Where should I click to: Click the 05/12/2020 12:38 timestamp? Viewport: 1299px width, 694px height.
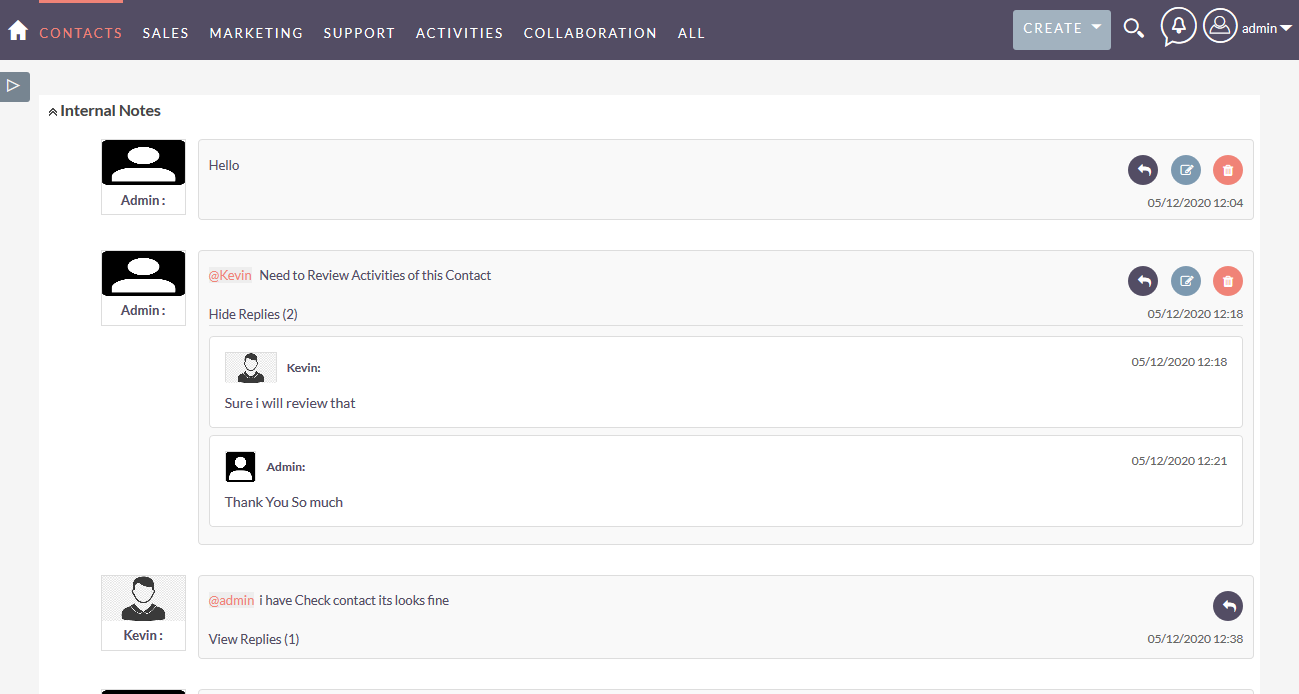tap(1195, 638)
